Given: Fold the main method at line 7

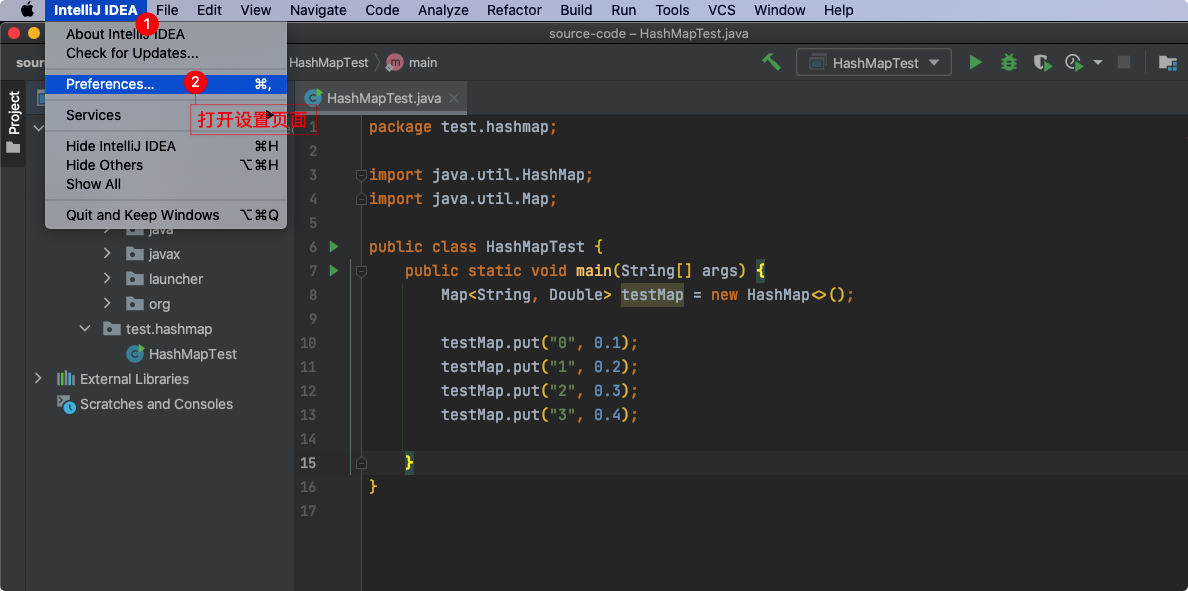Looking at the screenshot, I should pos(361,270).
